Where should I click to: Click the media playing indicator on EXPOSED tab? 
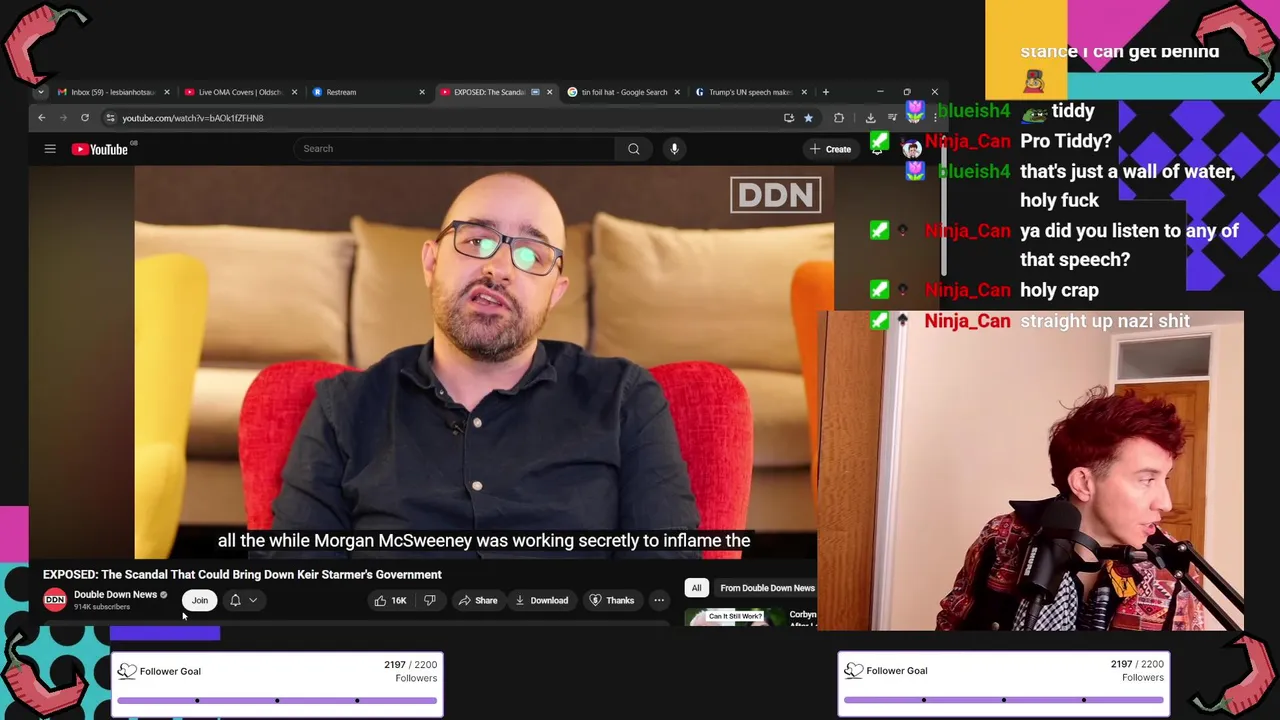[x=535, y=92]
